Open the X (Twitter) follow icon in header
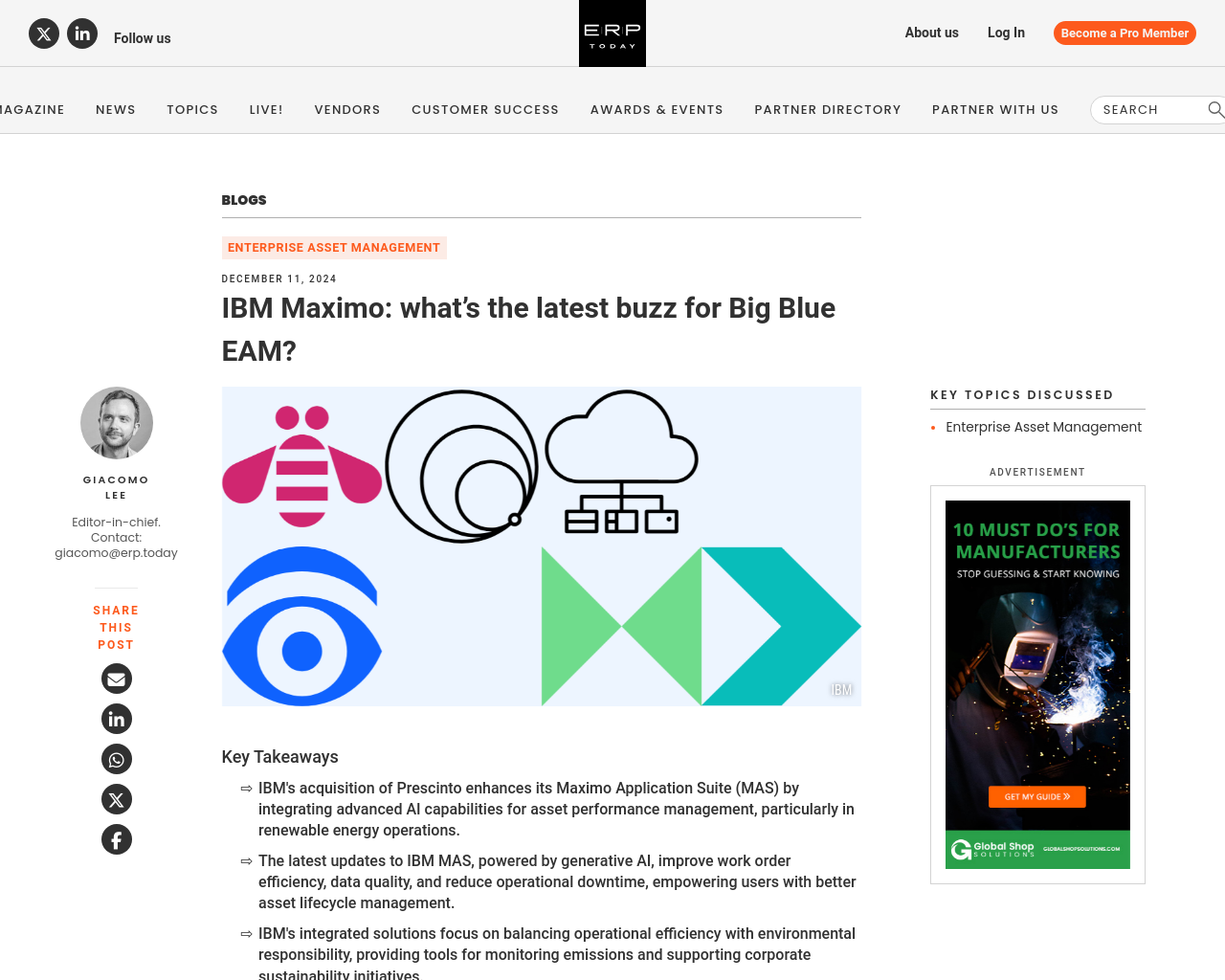The image size is (1225, 980). (44, 33)
